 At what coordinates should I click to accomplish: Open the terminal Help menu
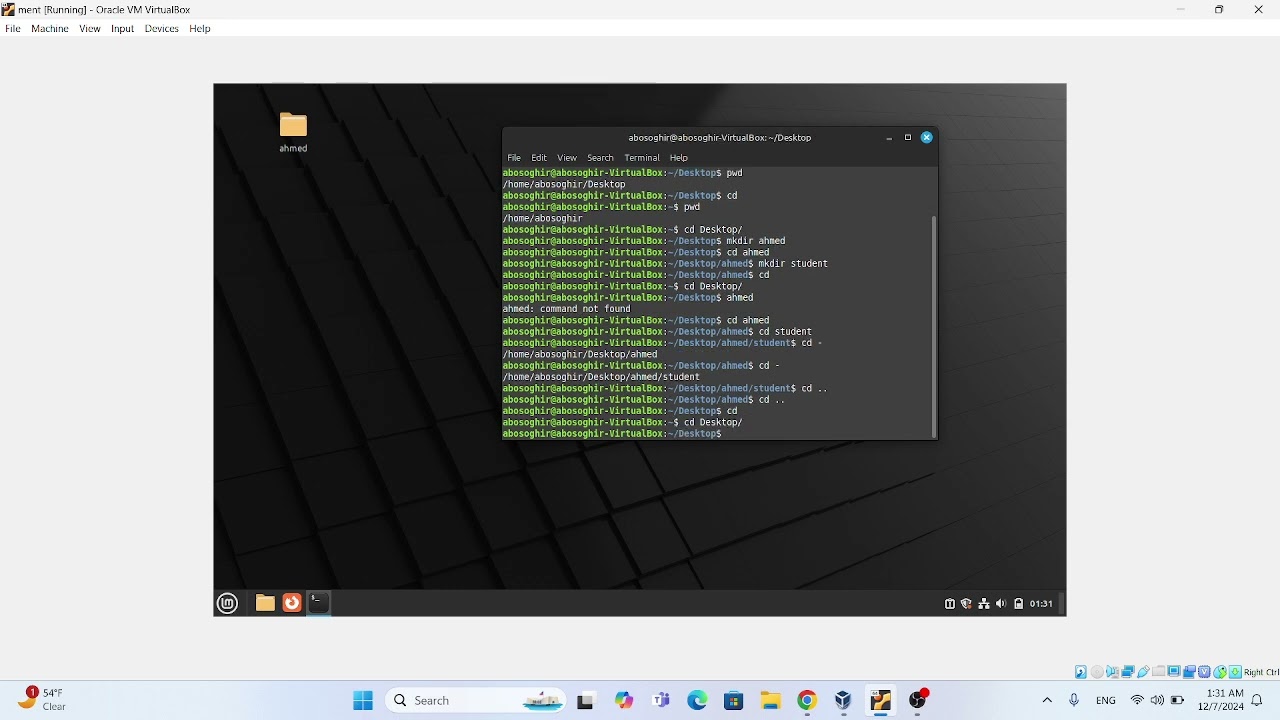click(x=679, y=158)
